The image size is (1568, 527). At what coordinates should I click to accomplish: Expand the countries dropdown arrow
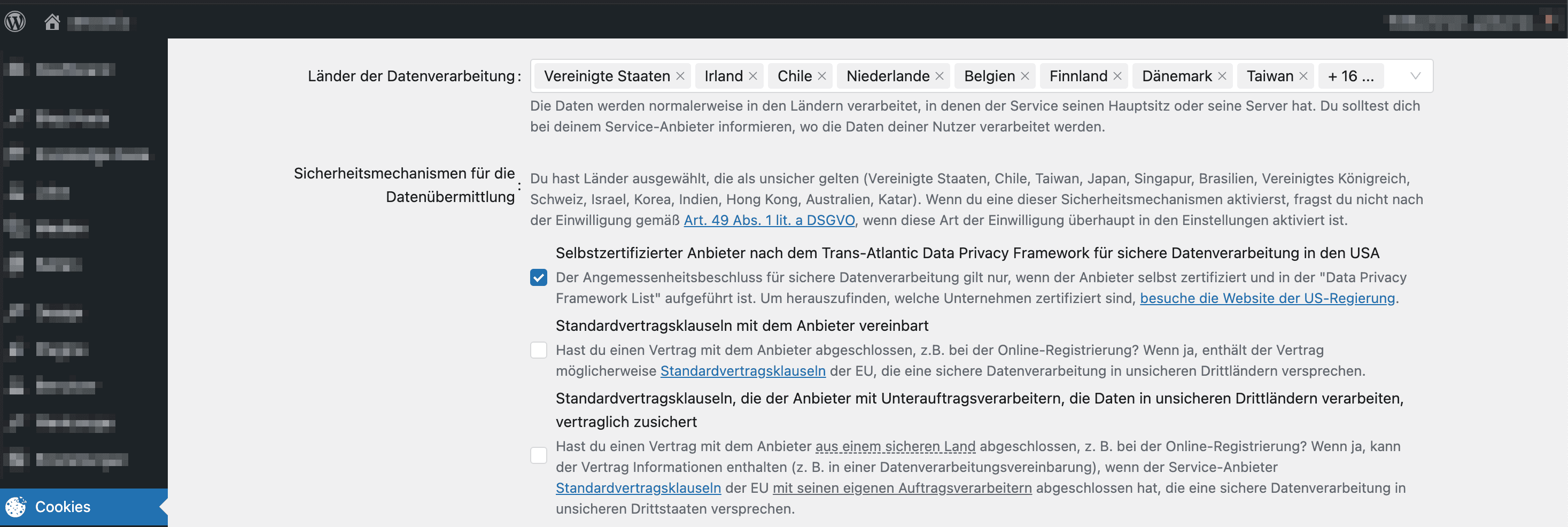pyautogui.click(x=1415, y=76)
